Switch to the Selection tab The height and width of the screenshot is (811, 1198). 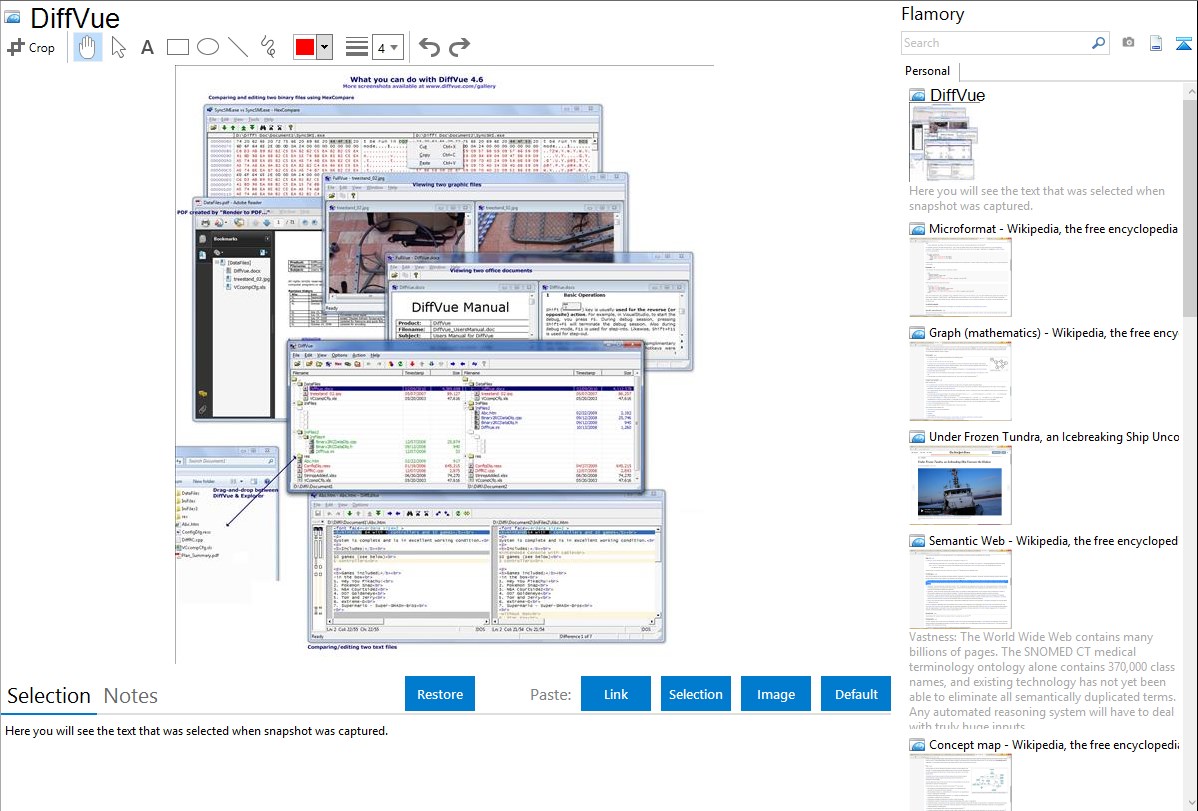click(49, 696)
